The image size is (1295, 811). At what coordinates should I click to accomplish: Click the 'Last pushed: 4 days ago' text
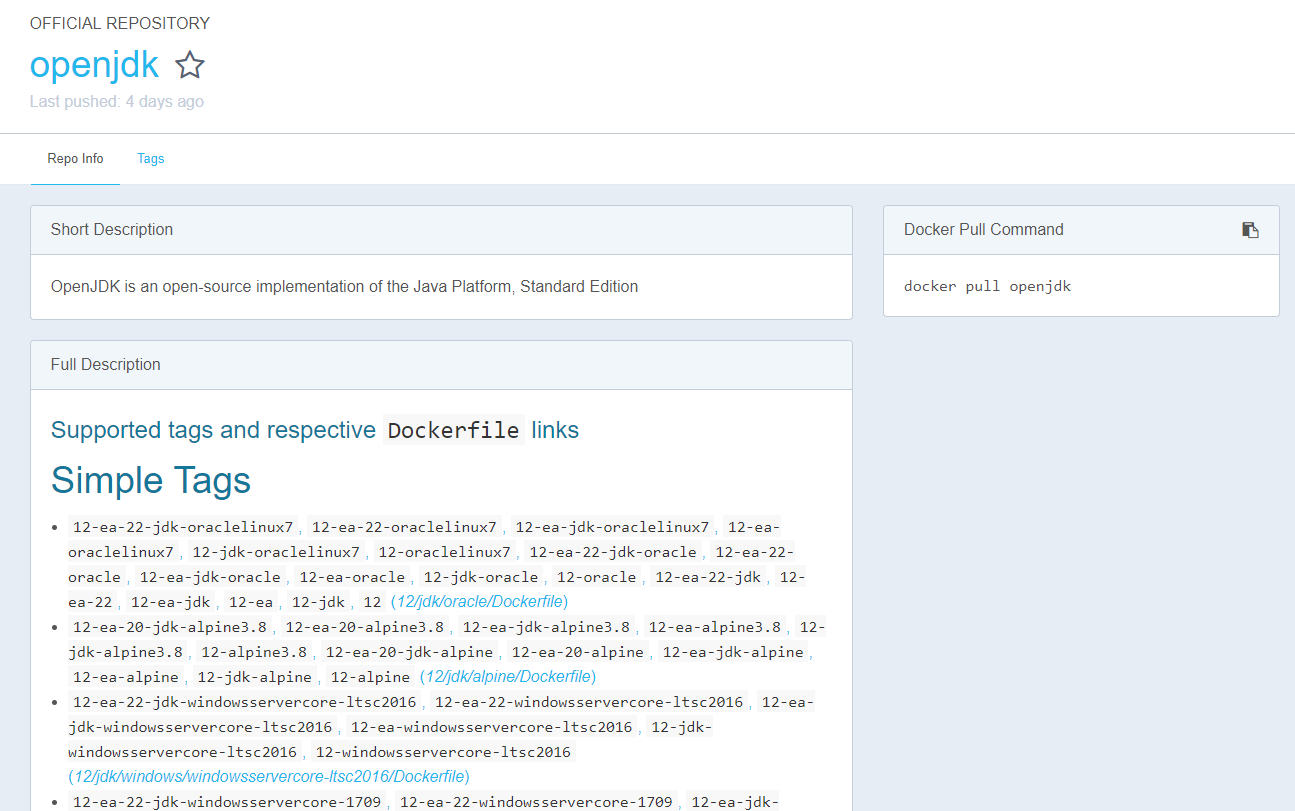coord(117,102)
